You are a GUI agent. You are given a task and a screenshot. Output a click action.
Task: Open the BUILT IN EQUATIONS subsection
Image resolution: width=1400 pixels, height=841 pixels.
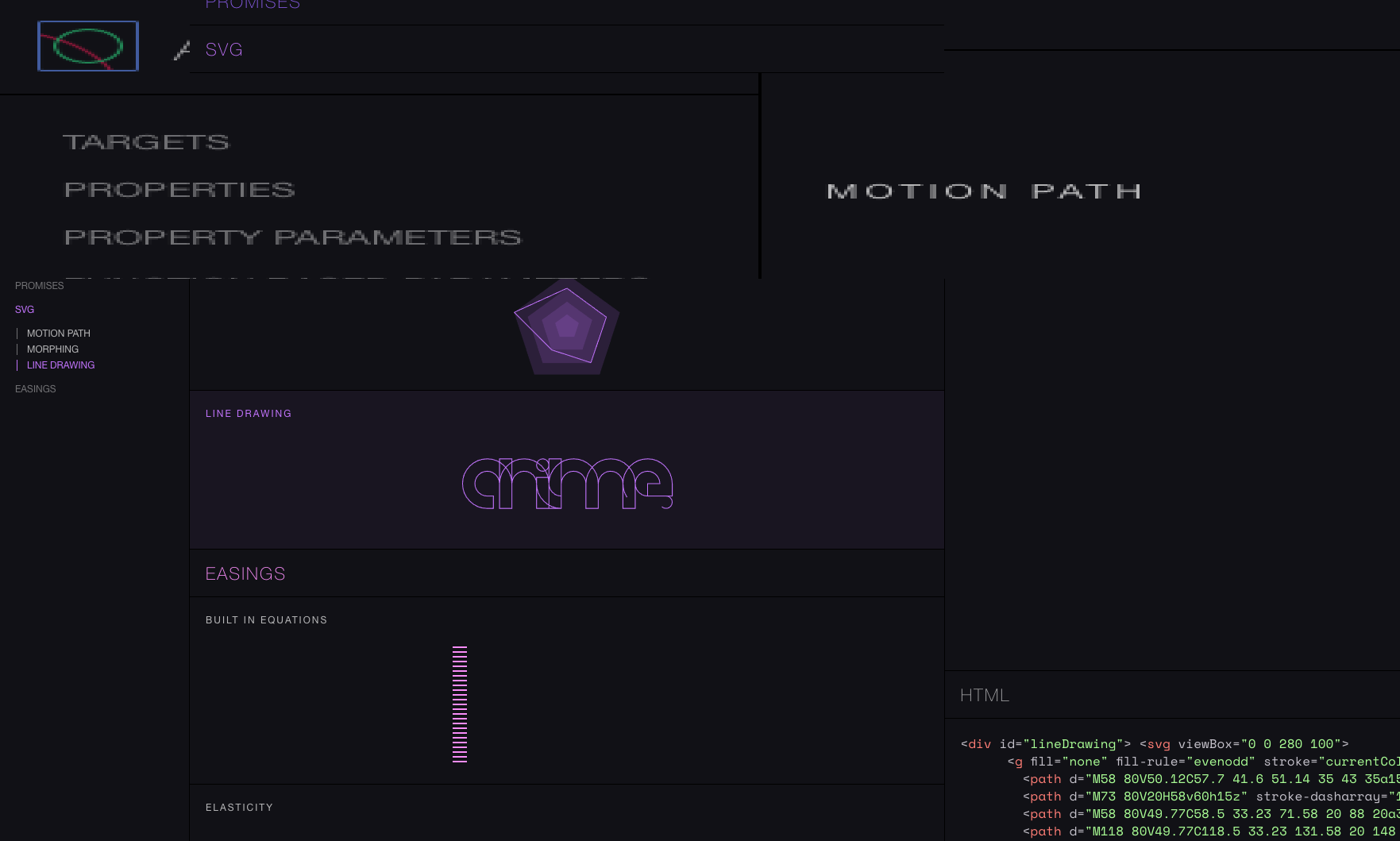click(266, 619)
